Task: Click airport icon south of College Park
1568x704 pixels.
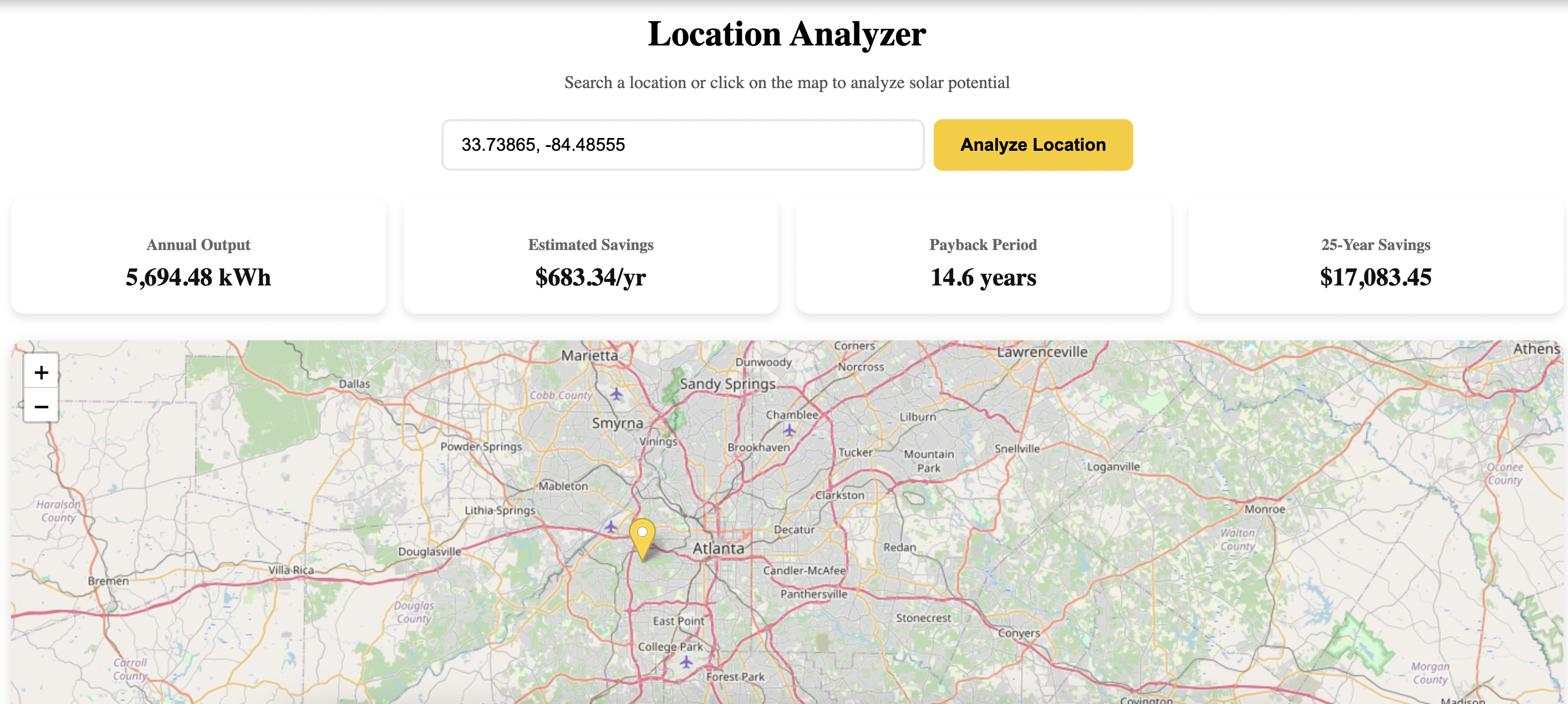Action: coord(686,662)
